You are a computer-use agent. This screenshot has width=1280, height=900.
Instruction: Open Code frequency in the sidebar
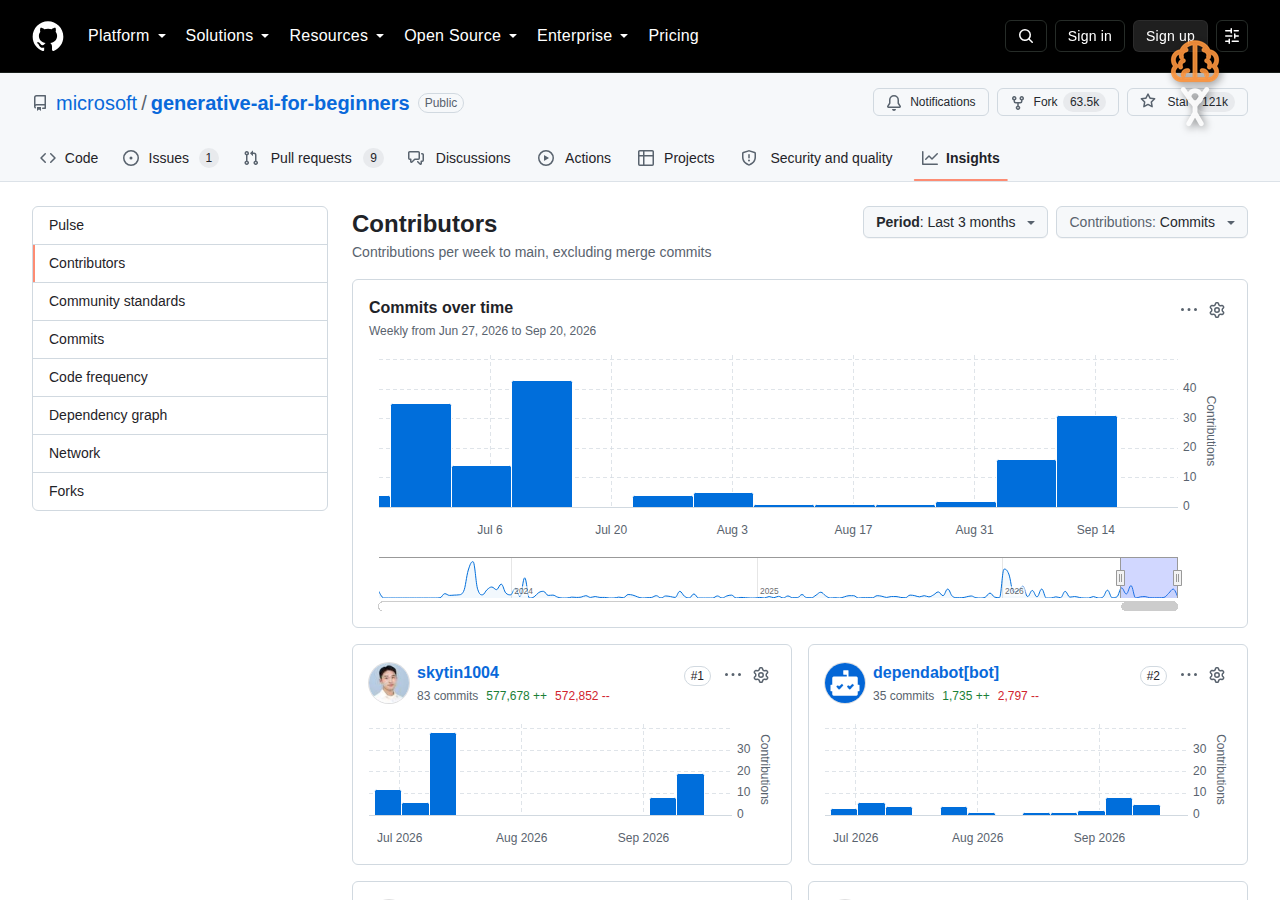coord(180,378)
